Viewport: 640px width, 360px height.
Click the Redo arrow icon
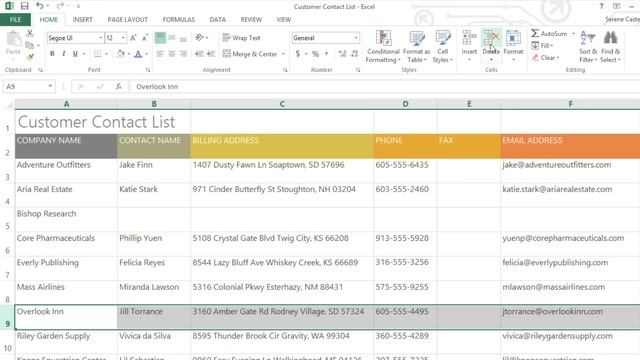[x=60, y=6]
